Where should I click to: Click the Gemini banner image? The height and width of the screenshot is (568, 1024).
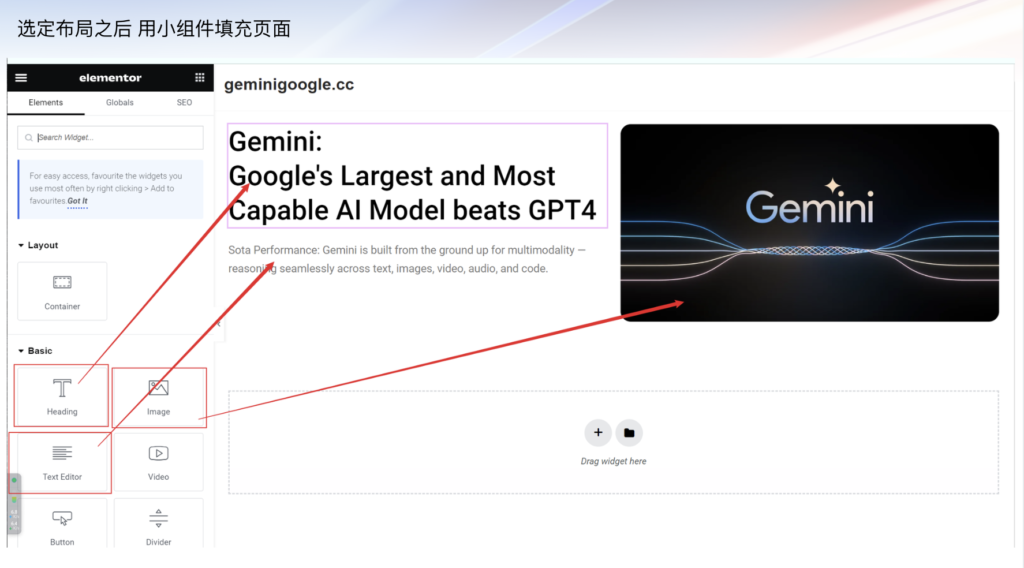(x=809, y=222)
